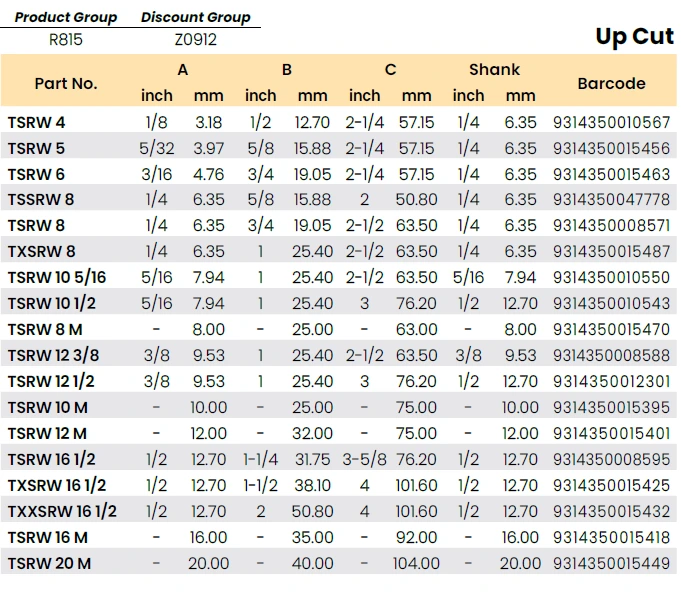The image size is (694, 594).
Task: Select barcode 9314350015449
Action: pyautogui.click(x=611, y=563)
